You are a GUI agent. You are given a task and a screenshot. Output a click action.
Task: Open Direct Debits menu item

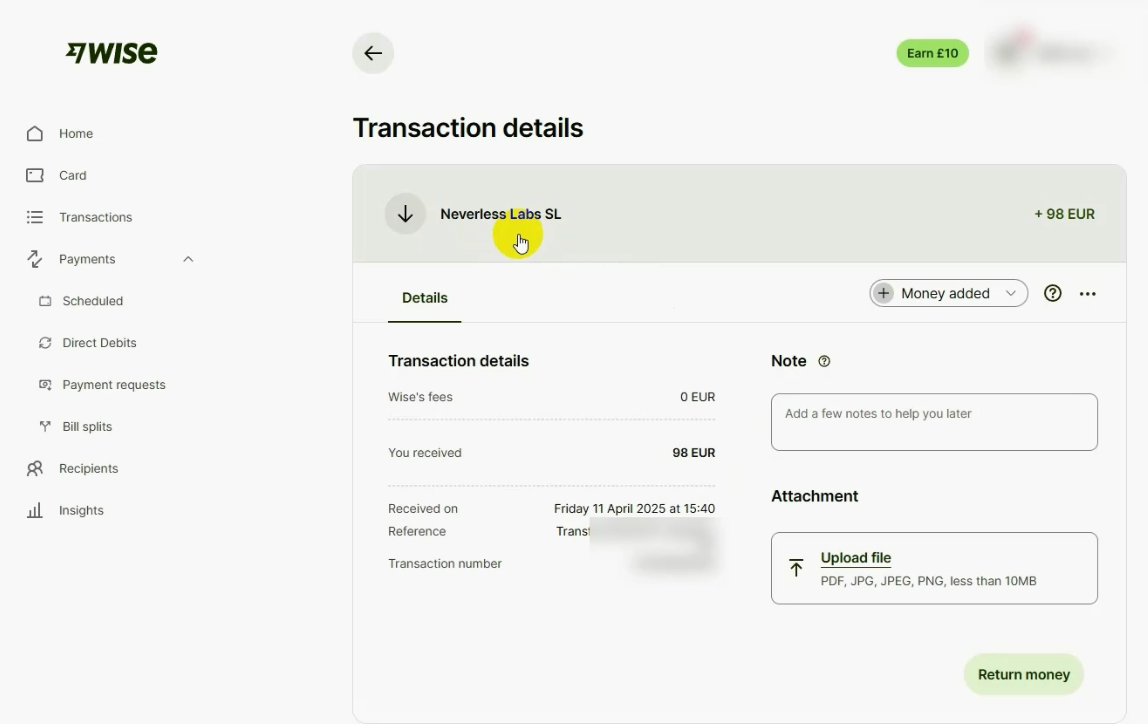tap(99, 343)
